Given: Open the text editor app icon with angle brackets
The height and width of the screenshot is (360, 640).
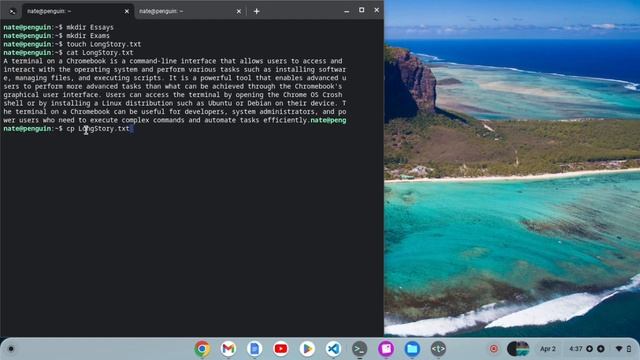Looking at the screenshot, I should 438,349.
